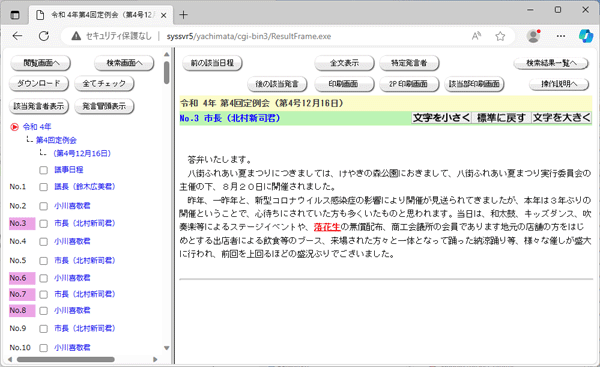The width and height of the screenshot is (600, 367).
Task: Click the highlighted 落花生 search hit
Action: point(327,227)
